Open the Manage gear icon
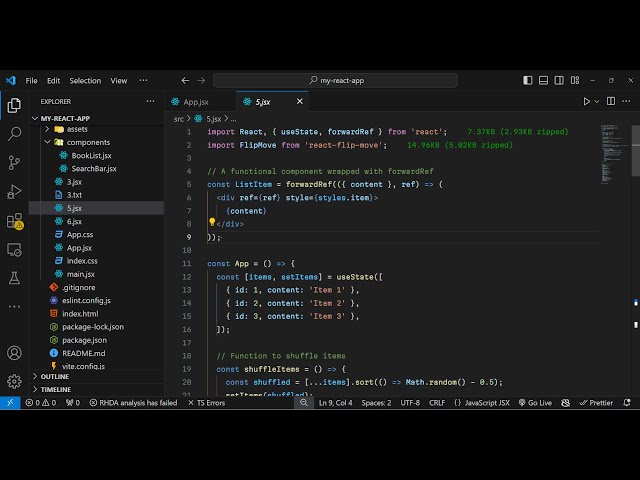 tap(14, 381)
